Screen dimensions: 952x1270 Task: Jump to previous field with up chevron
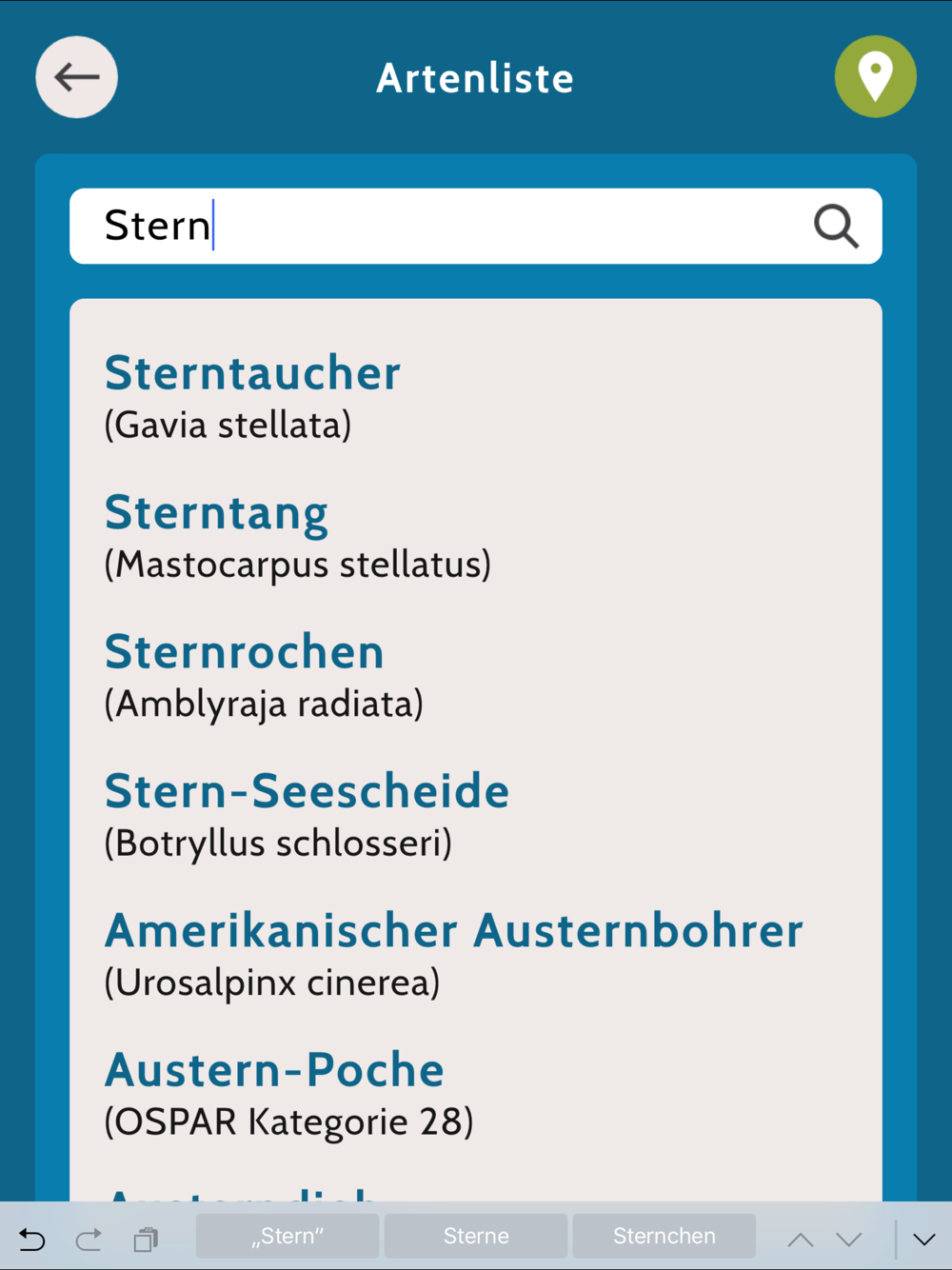801,1239
